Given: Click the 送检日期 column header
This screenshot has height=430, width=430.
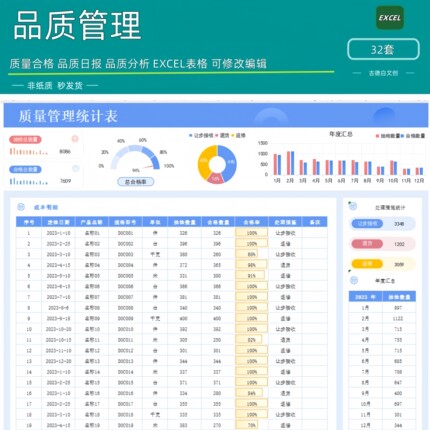Looking at the screenshot, I should [x=59, y=222].
